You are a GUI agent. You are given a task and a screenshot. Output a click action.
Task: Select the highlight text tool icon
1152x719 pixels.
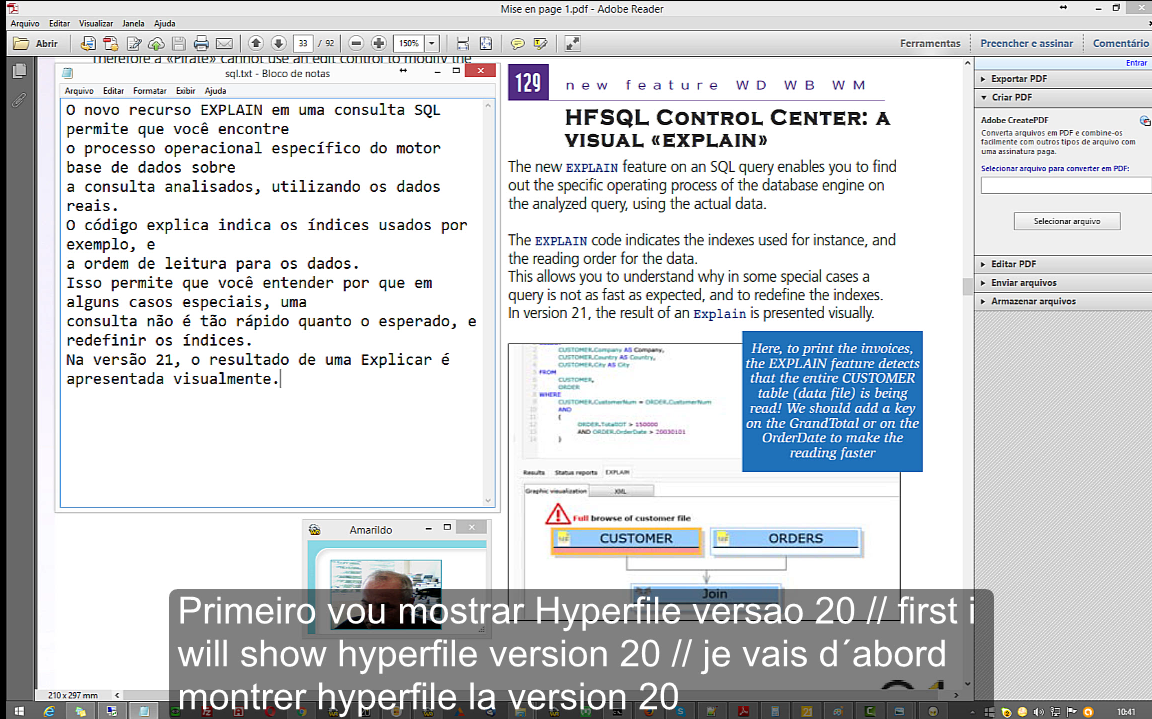pyautogui.click(x=541, y=43)
